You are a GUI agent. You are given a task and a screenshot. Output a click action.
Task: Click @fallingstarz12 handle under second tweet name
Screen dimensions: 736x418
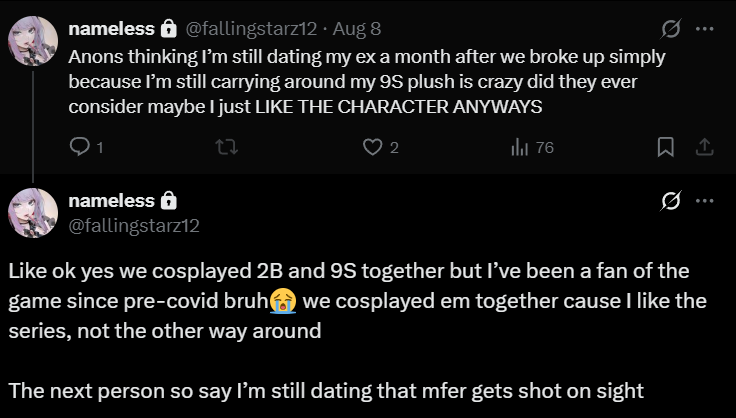133,225
